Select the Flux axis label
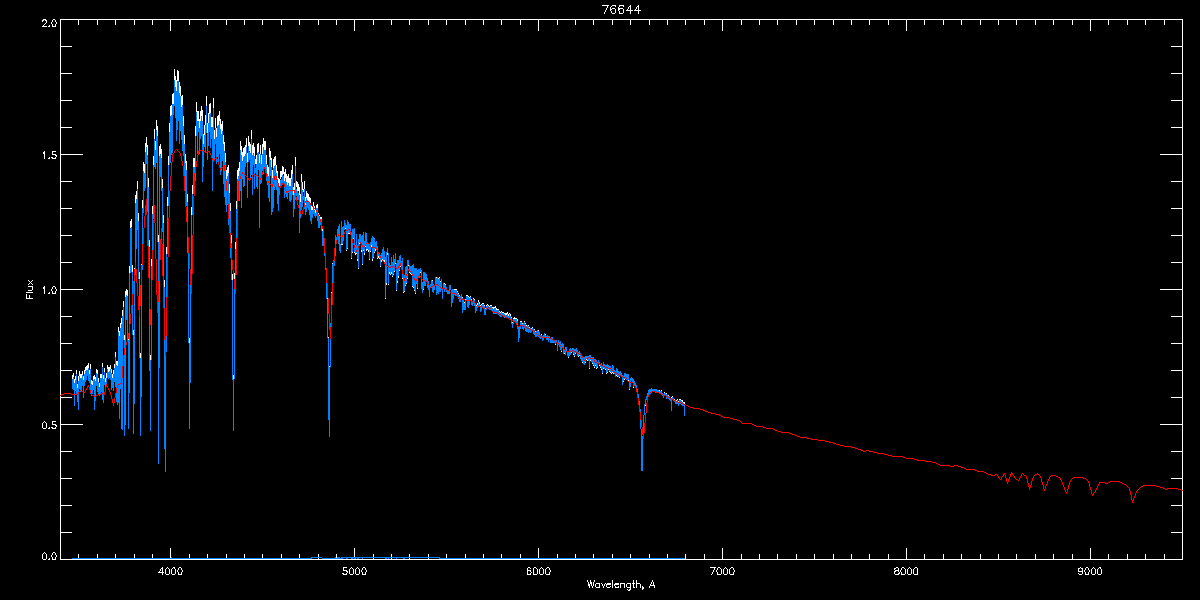1200x600 pixels. [x=30, y=290]
